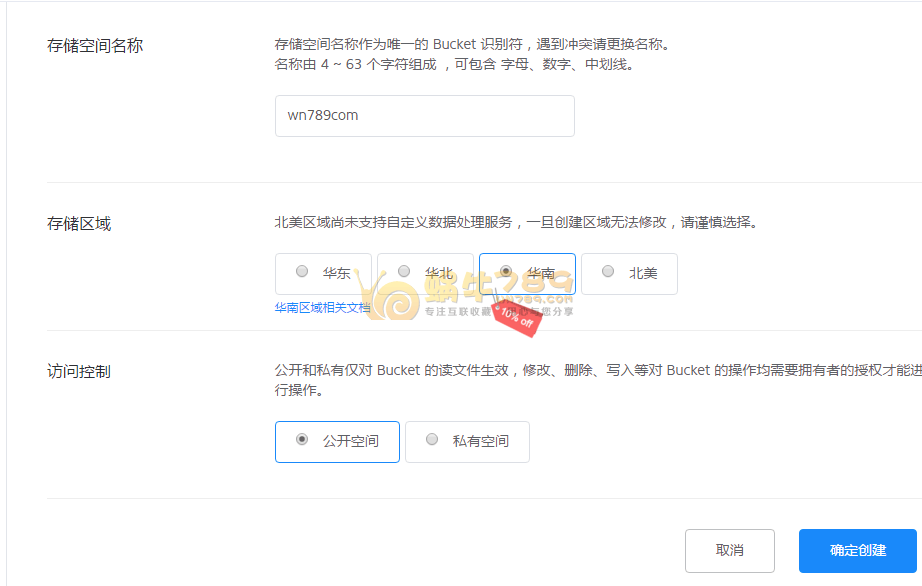Select the 华南 region radio option
The image size is (922, 586).
[x=527, y=272]
